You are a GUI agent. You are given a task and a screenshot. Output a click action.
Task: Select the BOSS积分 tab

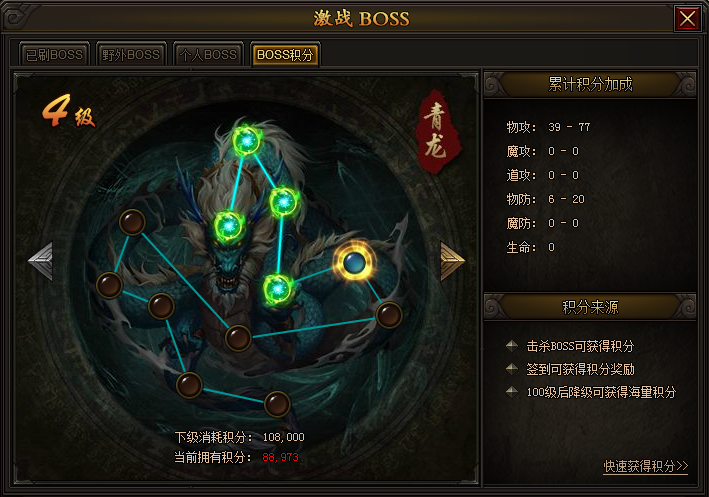[285, 55]
